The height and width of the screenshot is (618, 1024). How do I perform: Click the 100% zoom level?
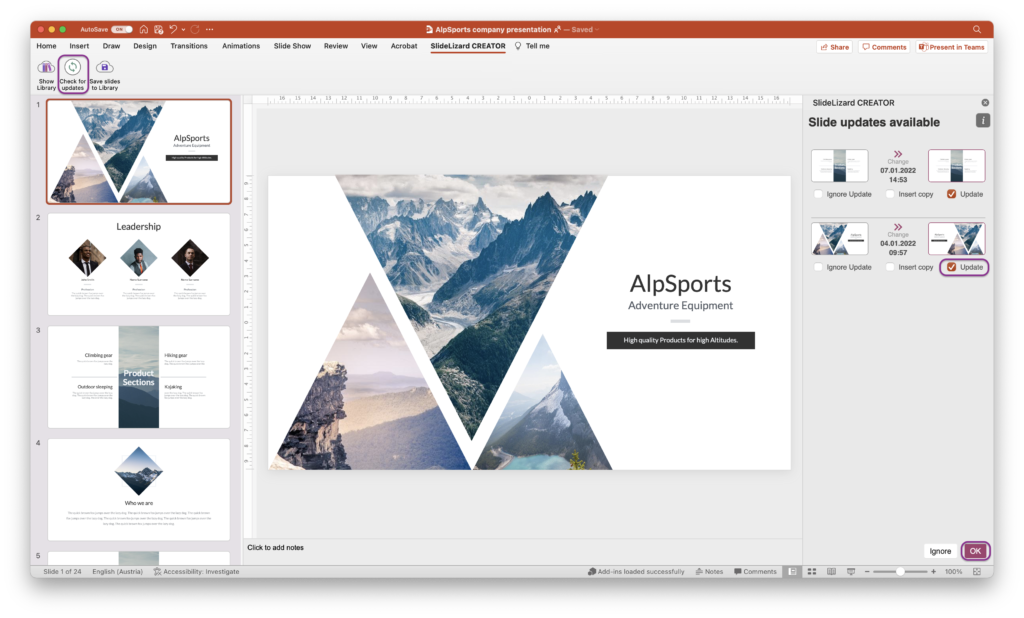pos(953,572)
